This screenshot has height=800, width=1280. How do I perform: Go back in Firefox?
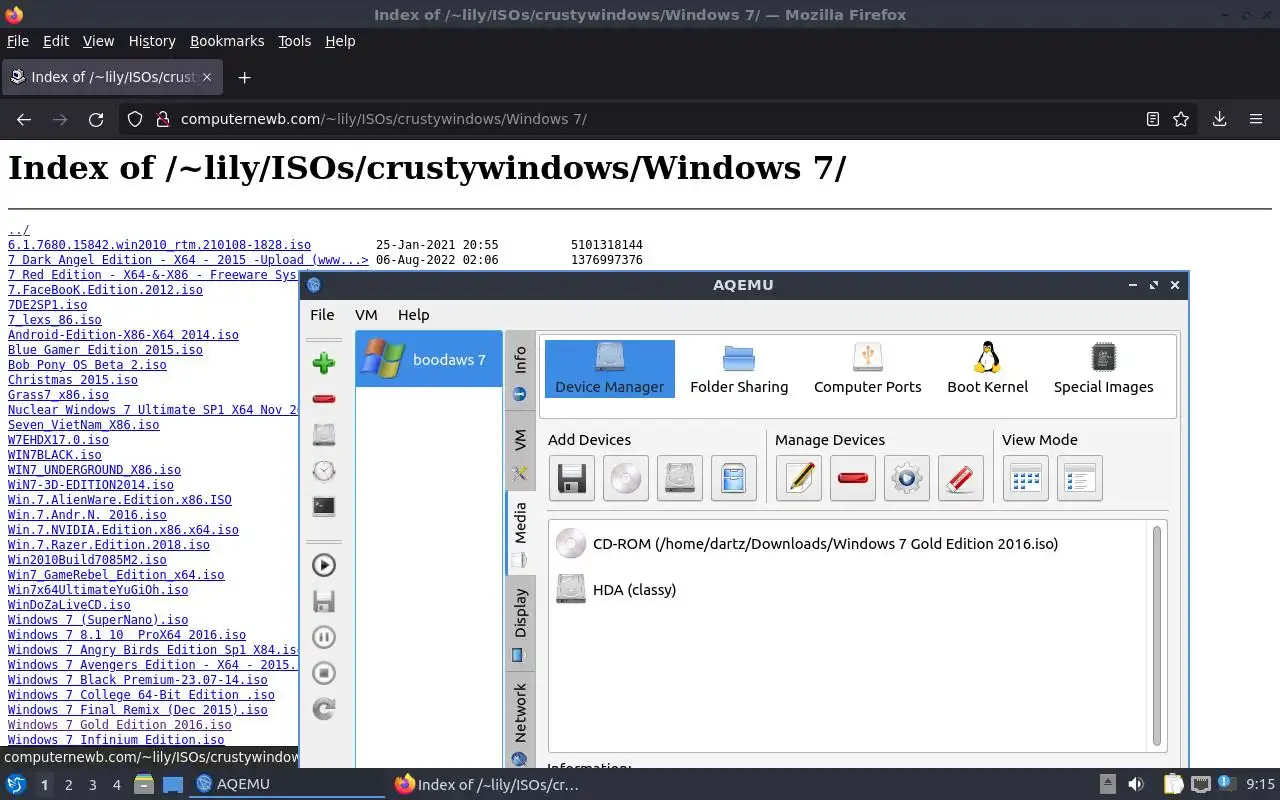pyautogui.click(x=24, y=119)
